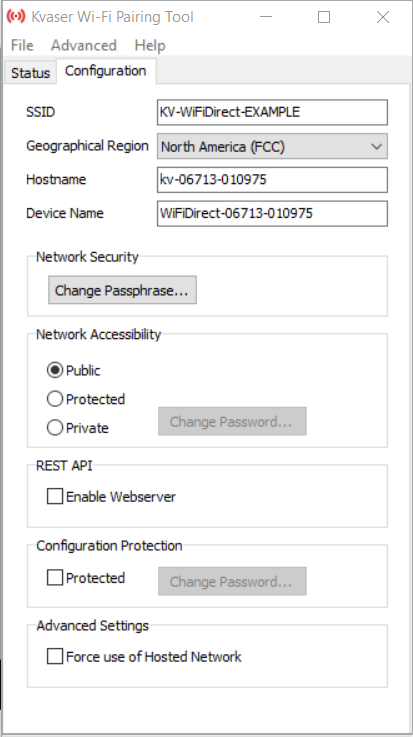Check Protected under Configuration Protection

pyautogui.click(x=86, y=578)
